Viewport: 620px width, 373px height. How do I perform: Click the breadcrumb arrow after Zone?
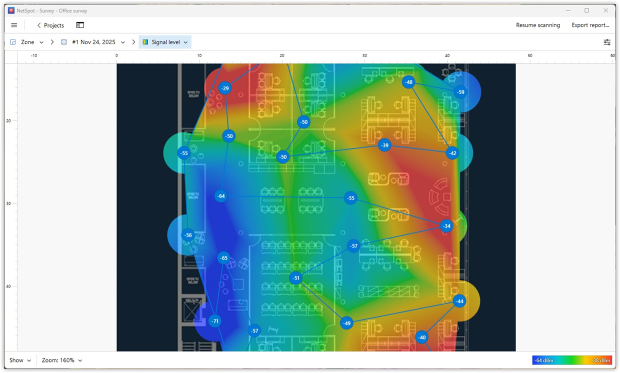click(x=52, y=42)
